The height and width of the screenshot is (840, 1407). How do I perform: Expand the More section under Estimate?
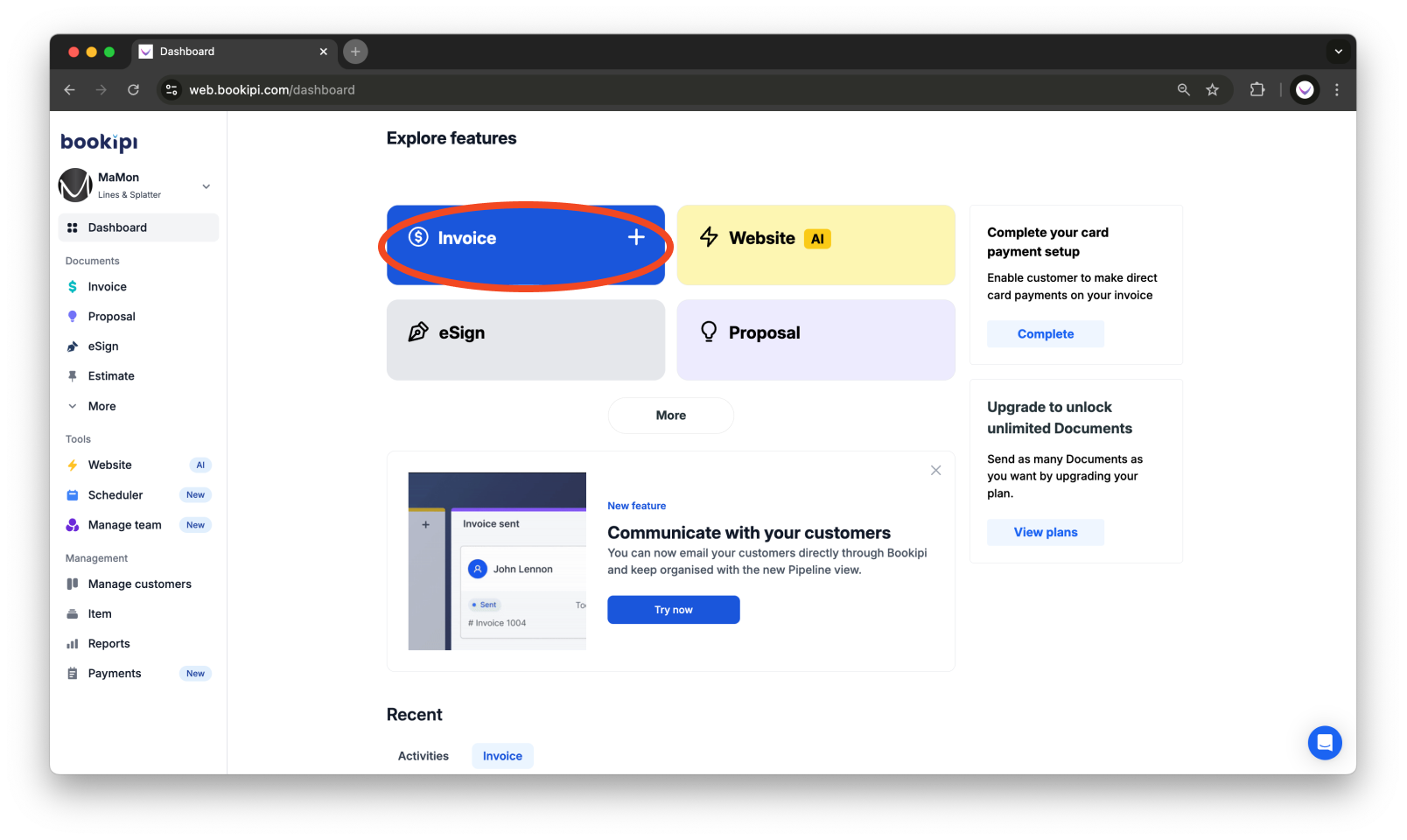[73, 405]
